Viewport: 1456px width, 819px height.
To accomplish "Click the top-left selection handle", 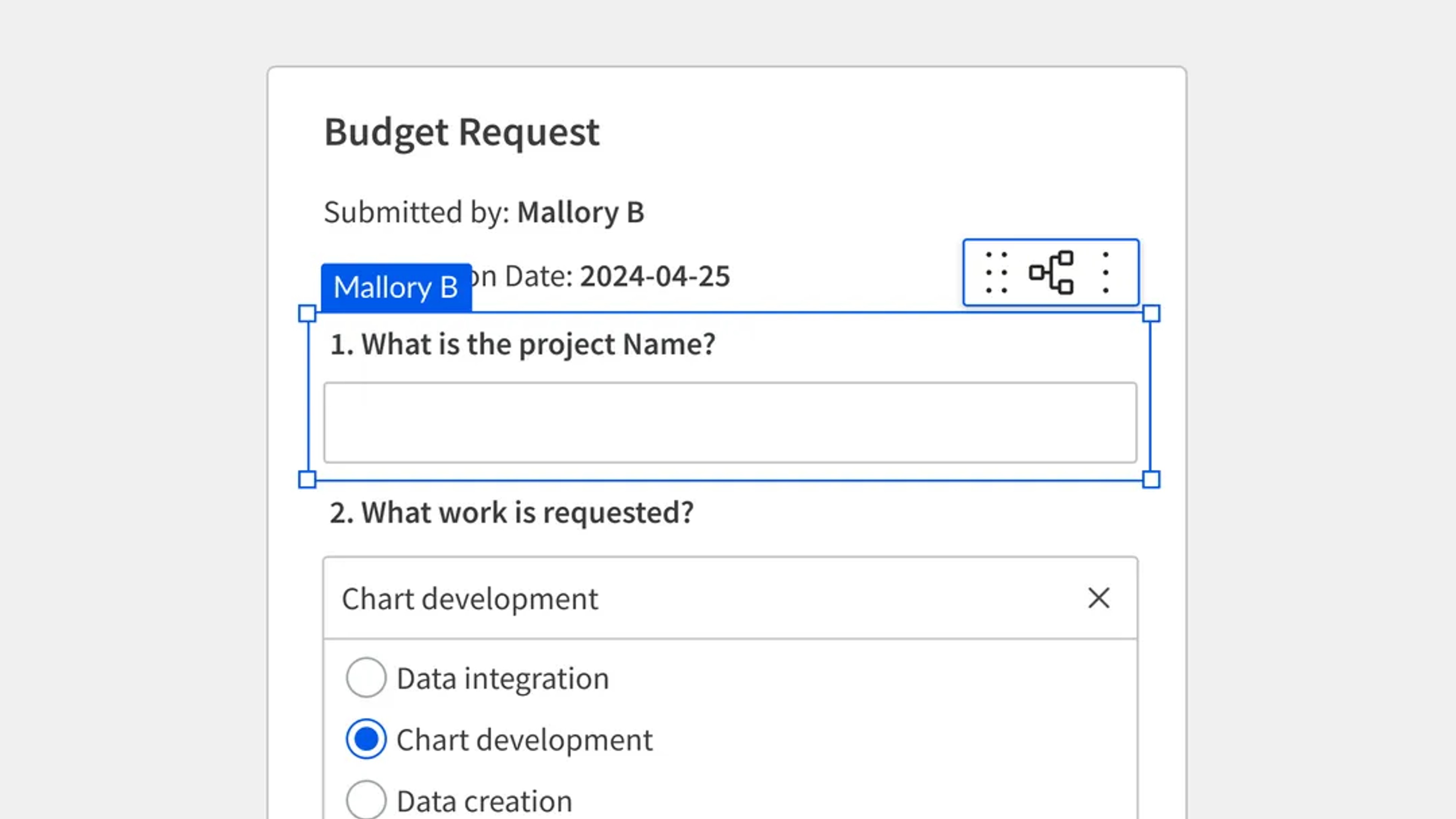I will click(x=307, y=313).
